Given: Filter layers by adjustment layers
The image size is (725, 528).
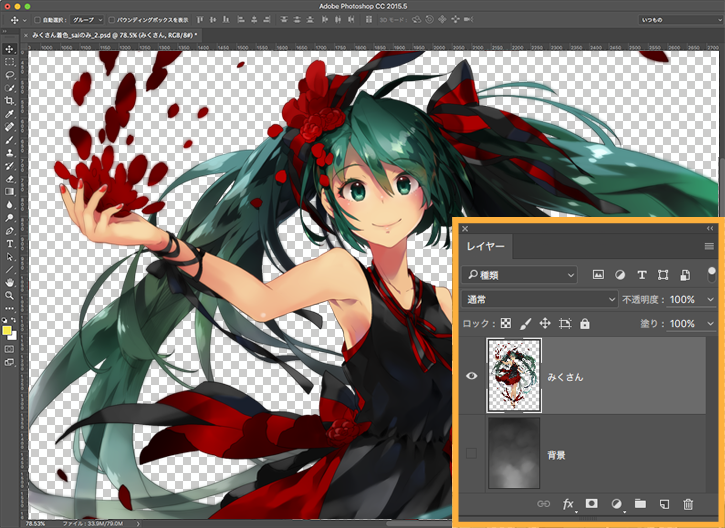Looking at the screenshot, I should click(x=620, y=275).
